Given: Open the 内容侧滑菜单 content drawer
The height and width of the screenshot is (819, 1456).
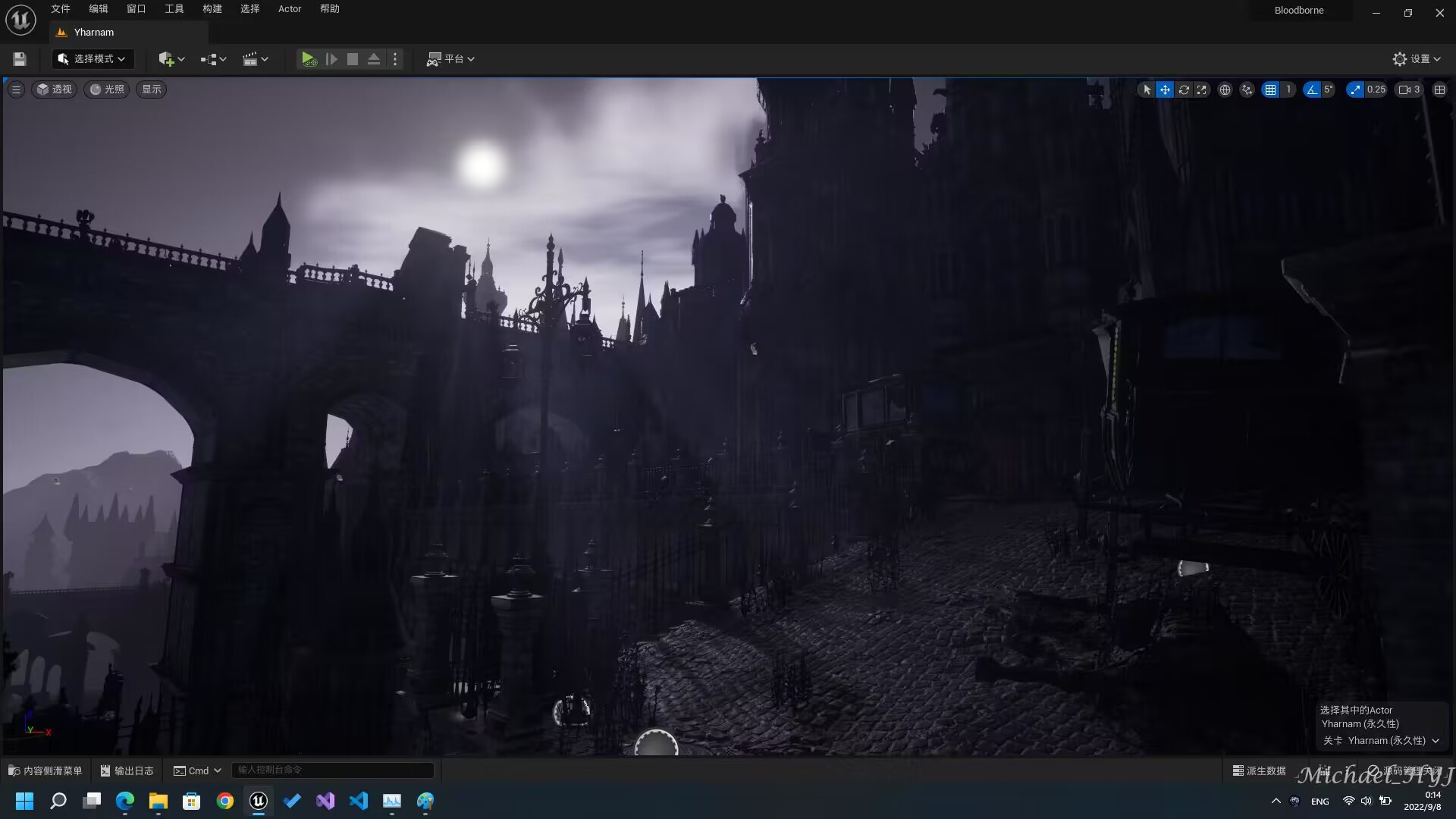Looking at the screenshot, I should (45, 770).
